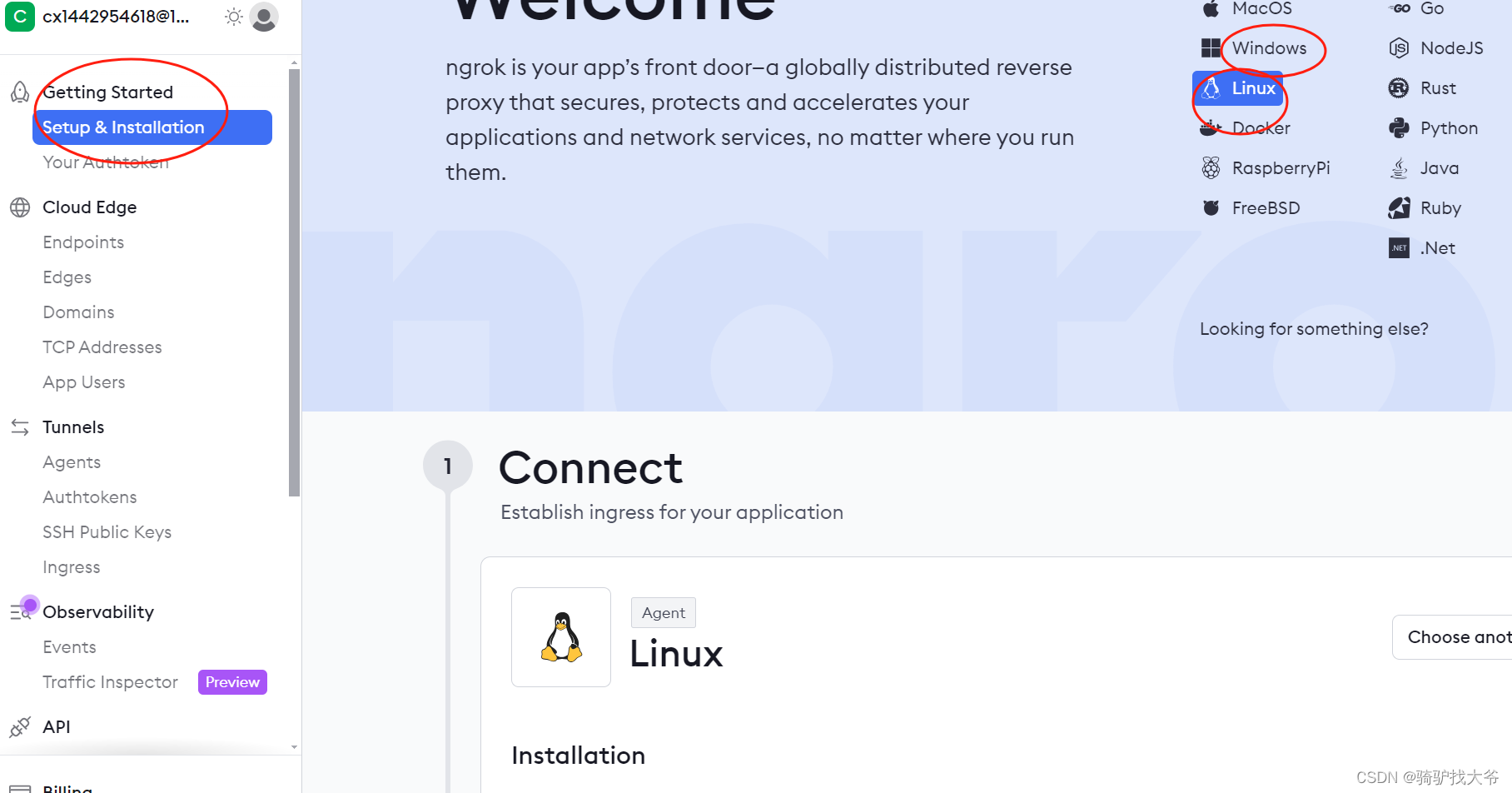Click the Linux penguin icon in platform list
Screen dimensions: 1512x793
click(x=1211, y=88)
